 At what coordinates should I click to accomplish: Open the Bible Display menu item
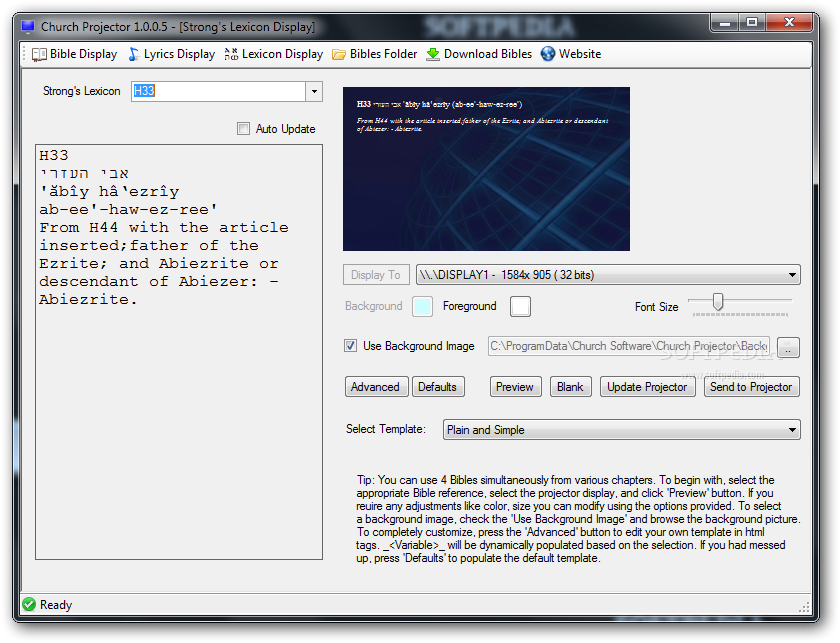click(74, 54)
